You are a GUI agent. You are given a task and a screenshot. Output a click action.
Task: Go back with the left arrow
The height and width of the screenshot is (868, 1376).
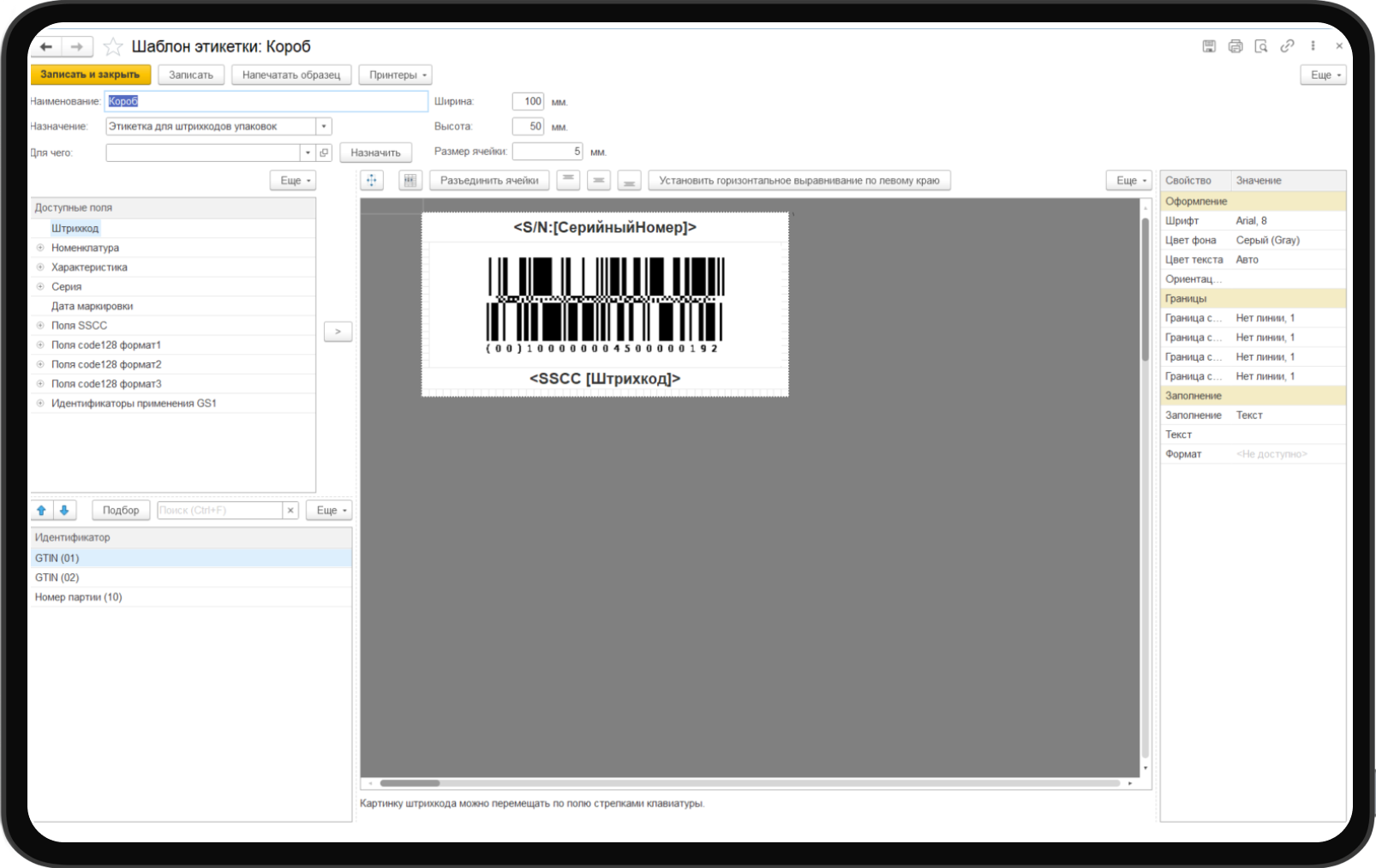pyautogui.click(x=46, y=46)
